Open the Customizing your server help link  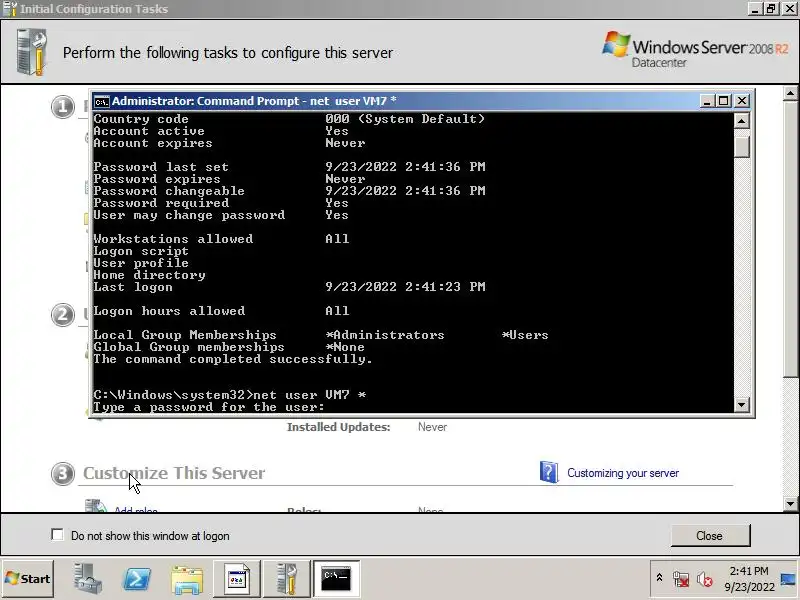tap(623, 473)
